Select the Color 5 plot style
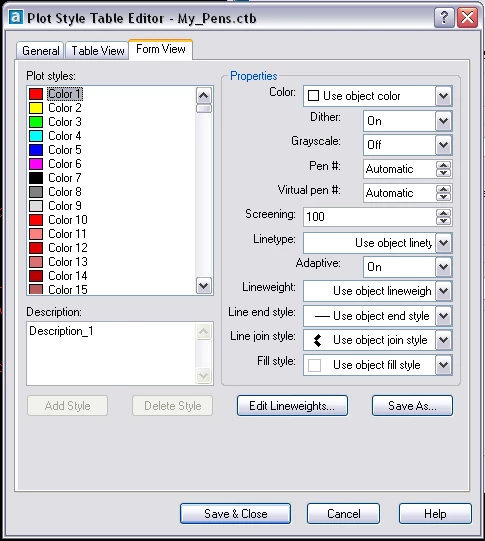Image resolution: width=485 pixels, height=541 pixels. pos(65,150)
